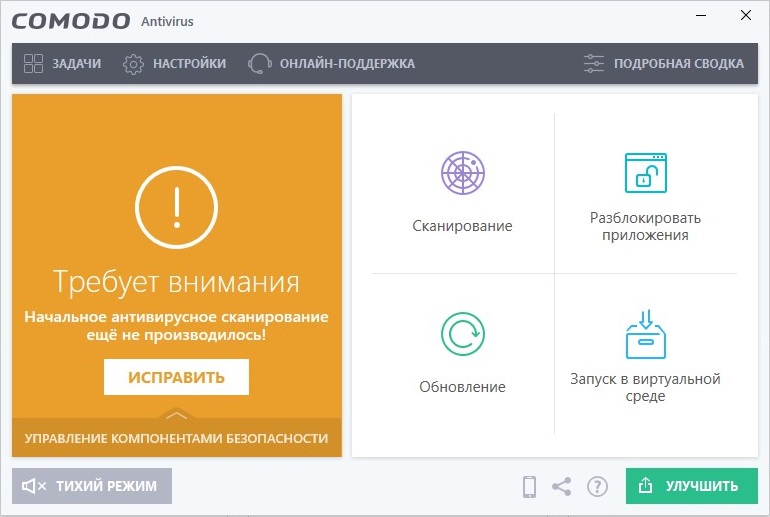Click the share icon in bottom bar
The width and height of the screenshot is (770, 517).
(562, 487)
